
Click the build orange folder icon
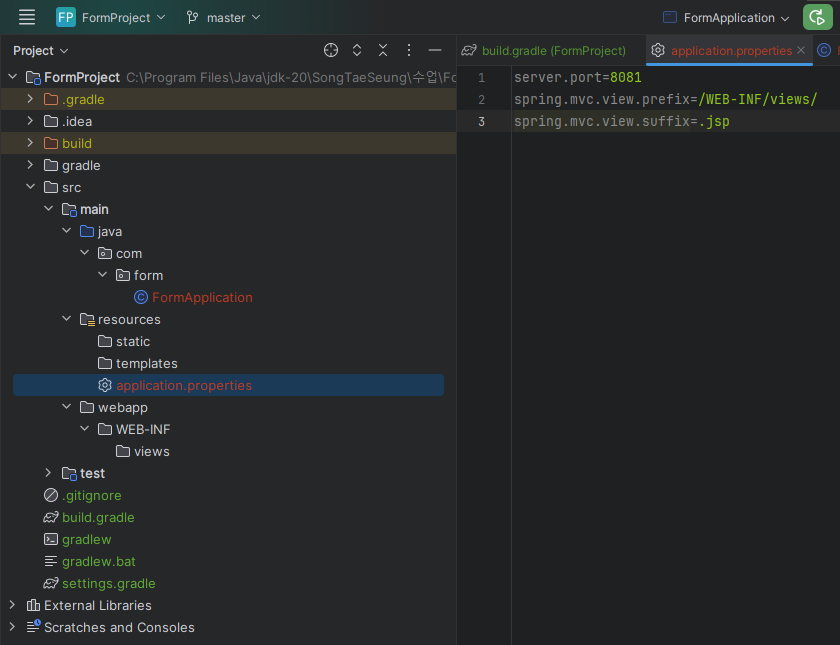click(51, 143)
